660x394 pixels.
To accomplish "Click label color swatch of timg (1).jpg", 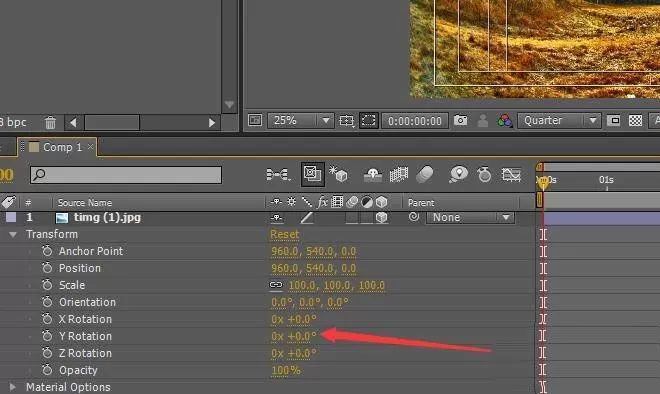I will [11, 217].
